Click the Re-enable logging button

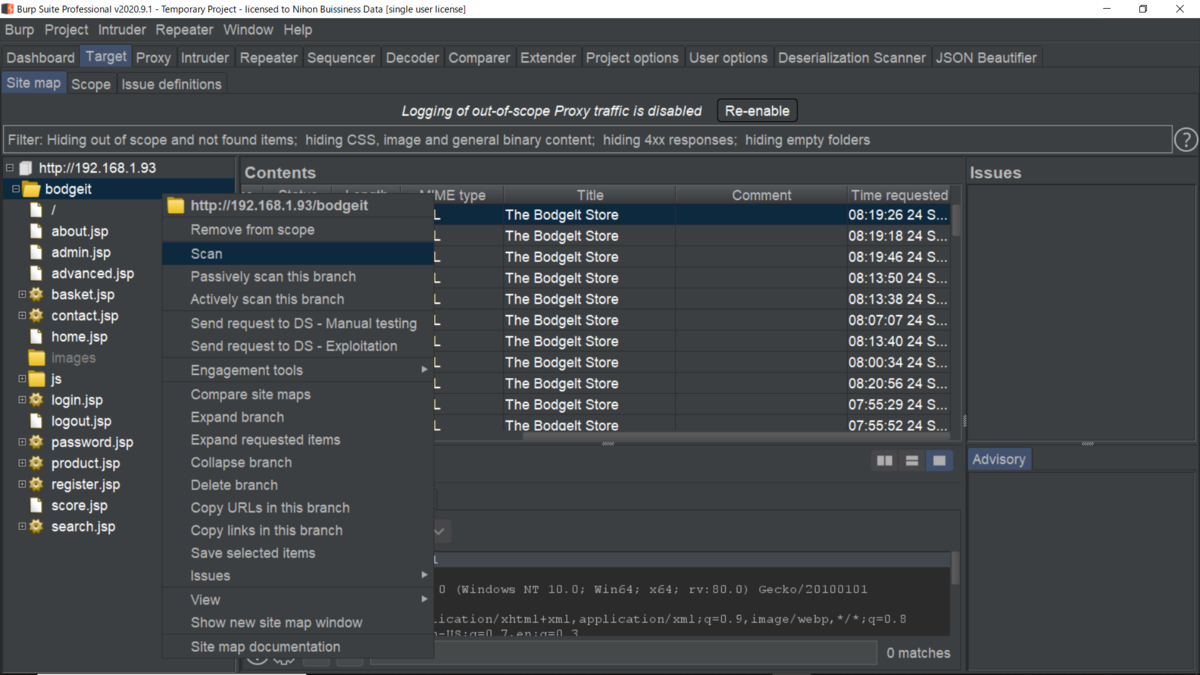(757, 111)
